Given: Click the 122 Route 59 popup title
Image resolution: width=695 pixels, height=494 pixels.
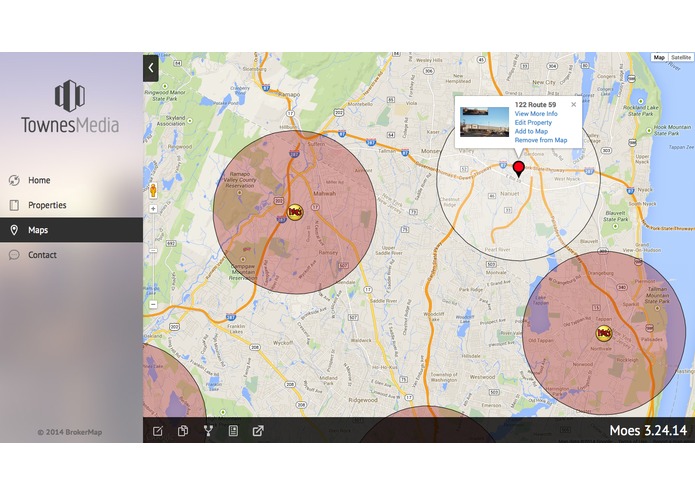Looking at the screenshot, I should (x=535, y=105).
